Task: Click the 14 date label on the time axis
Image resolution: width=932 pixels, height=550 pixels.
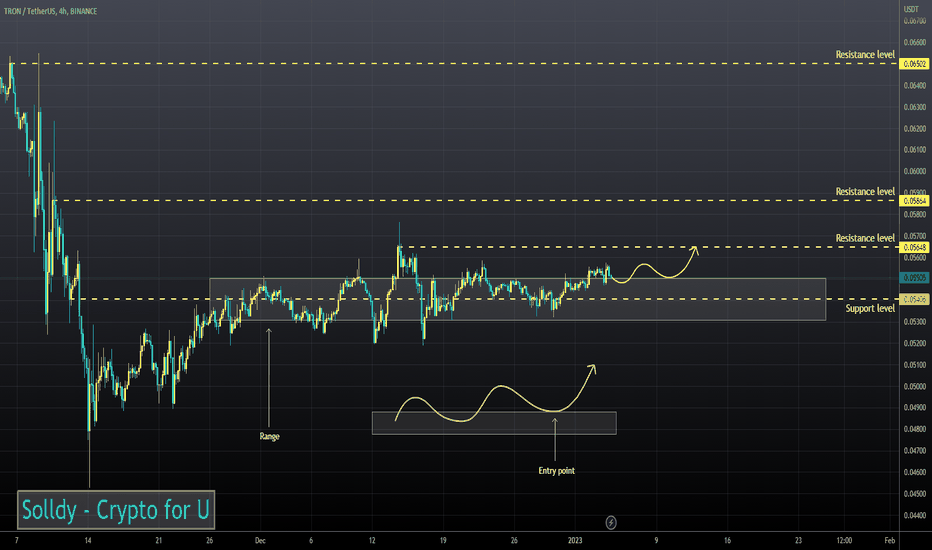Action: [x=88, y=540]
